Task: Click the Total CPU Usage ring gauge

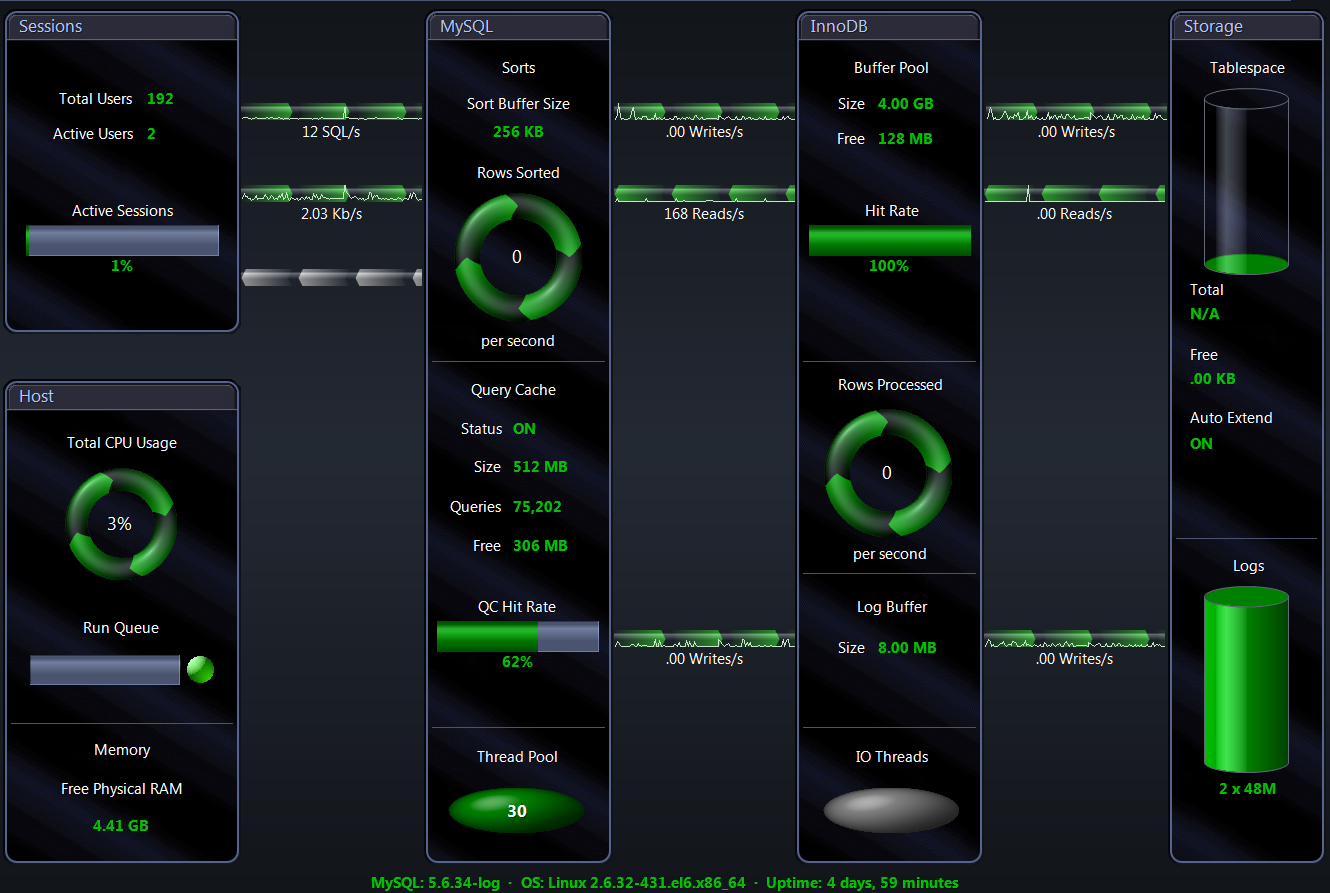Action: pyautogui.click(x=121, y=523)
